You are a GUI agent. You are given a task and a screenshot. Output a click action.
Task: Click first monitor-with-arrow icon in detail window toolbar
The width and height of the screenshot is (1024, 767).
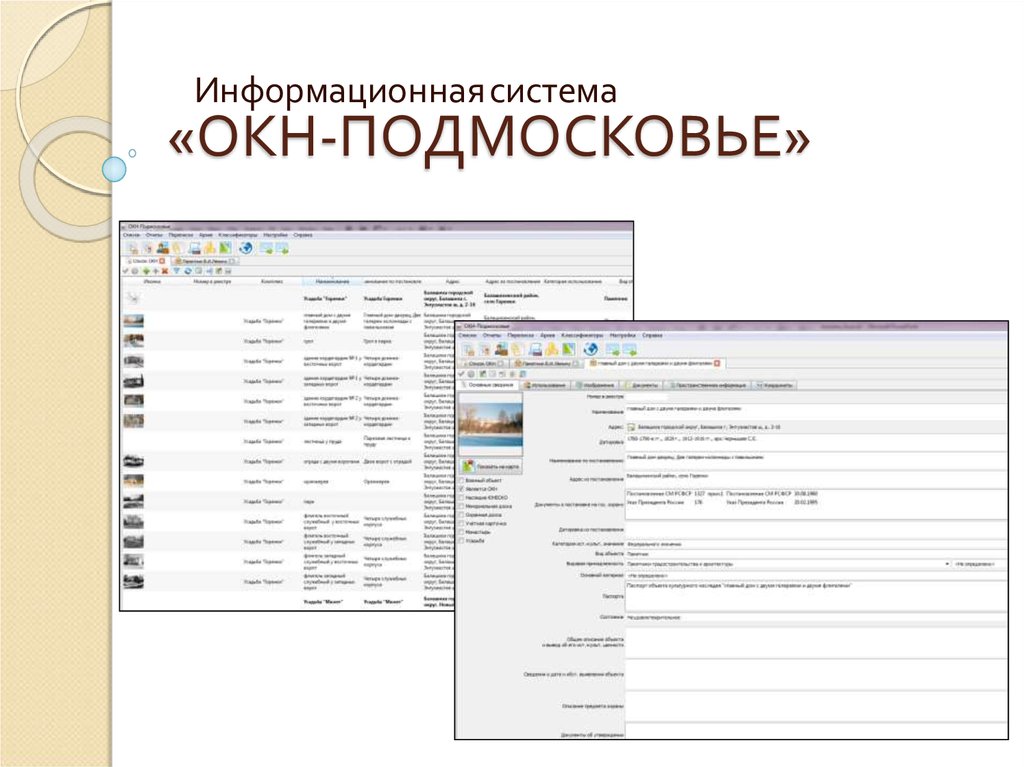point(613,350)
